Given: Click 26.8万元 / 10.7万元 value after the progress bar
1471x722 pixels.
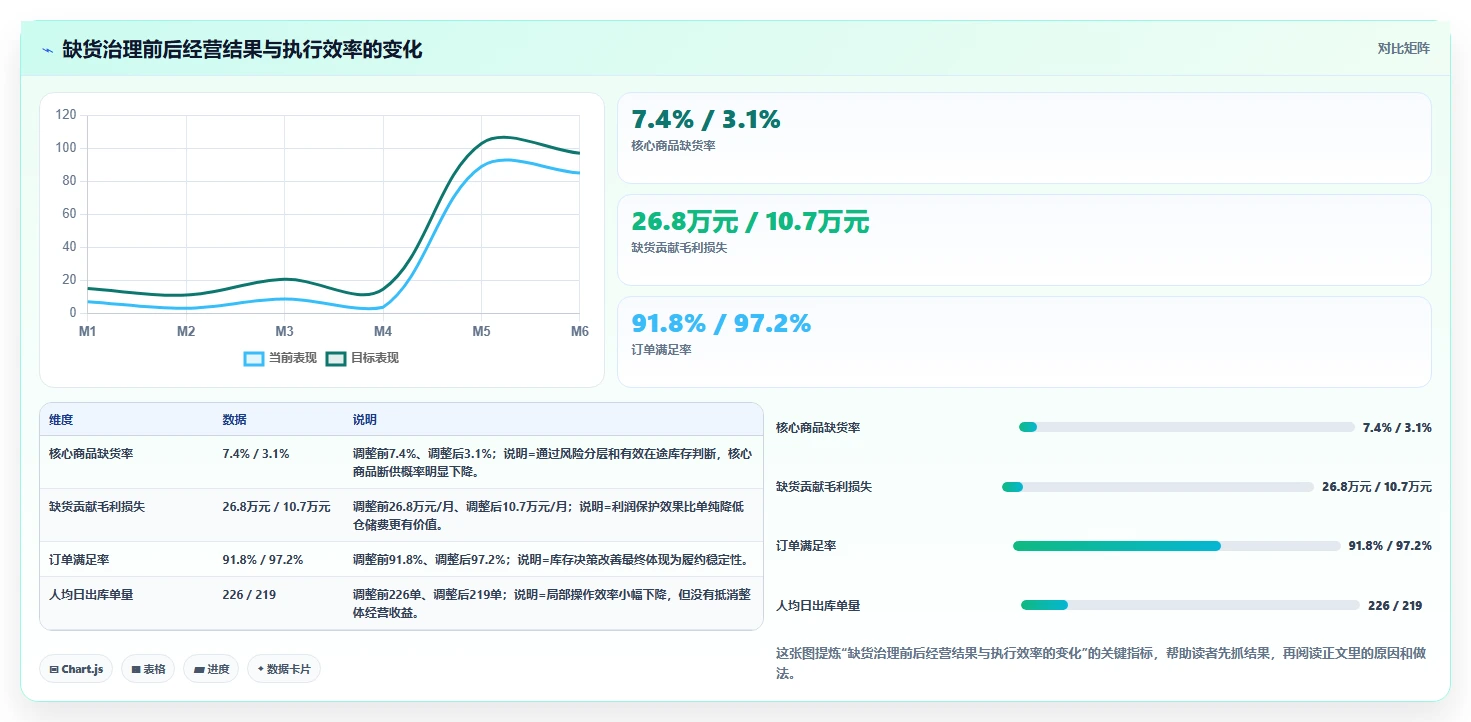Looking at the screenshot, I should (x=1377, y=487).
